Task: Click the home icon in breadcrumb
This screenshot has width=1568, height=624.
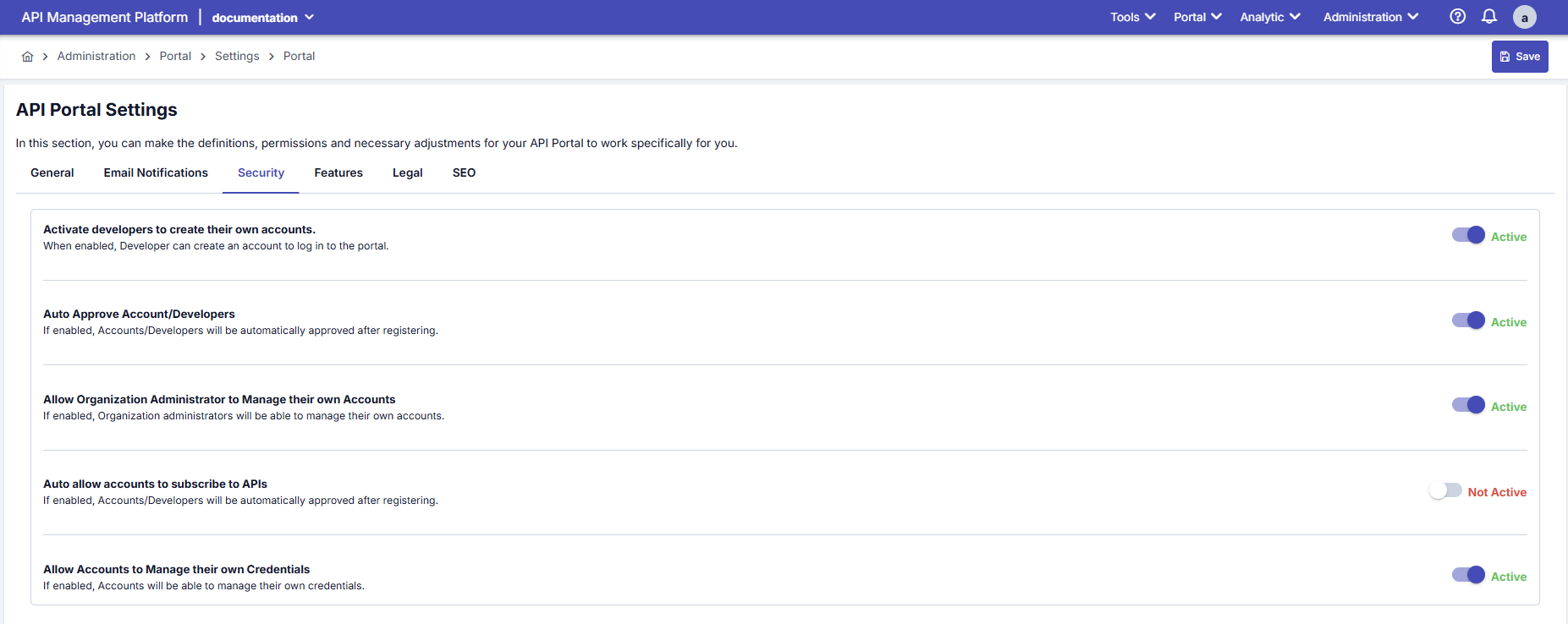Action: coord(27,57)
